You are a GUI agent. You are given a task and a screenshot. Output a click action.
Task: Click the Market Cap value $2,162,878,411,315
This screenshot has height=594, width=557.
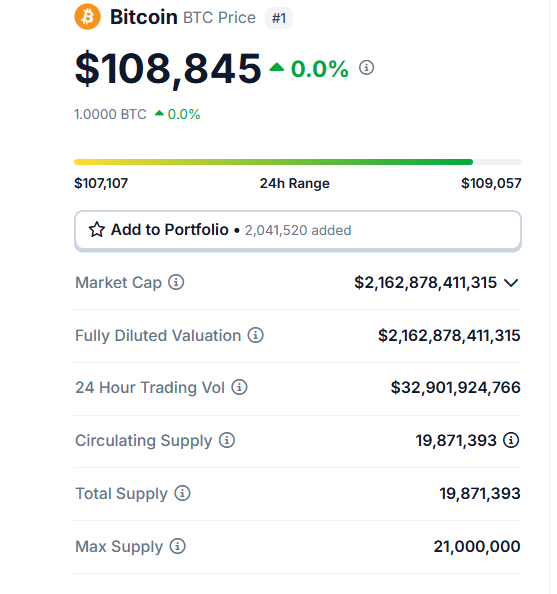tap(425, 283)
